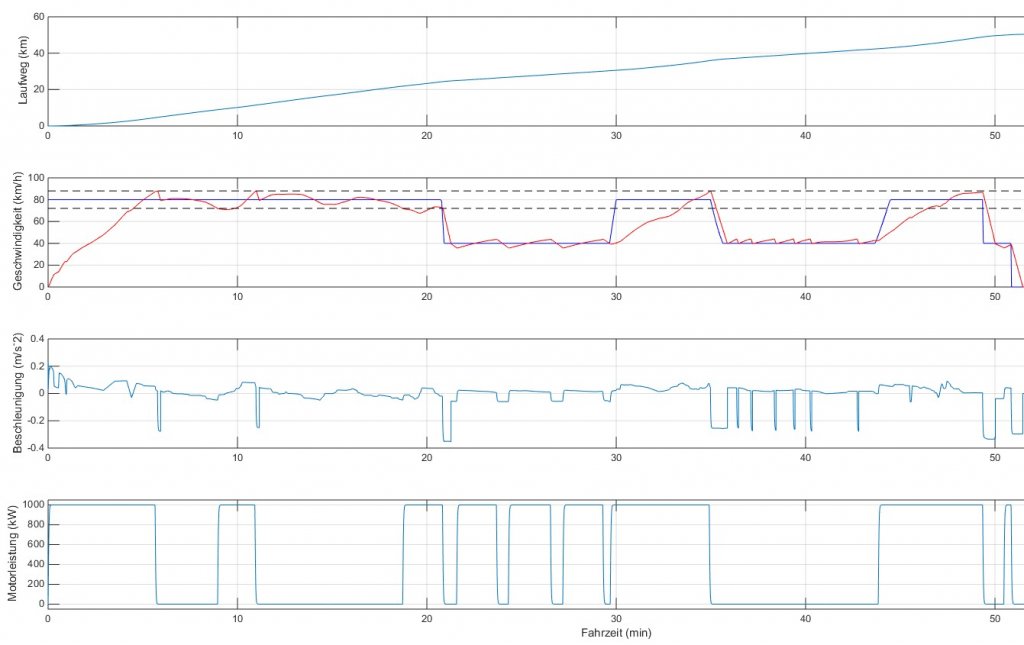The image size is (1024, 645).
Task: Click the '60' tick on Laufweg axis
Action: [x=36, y=17]
